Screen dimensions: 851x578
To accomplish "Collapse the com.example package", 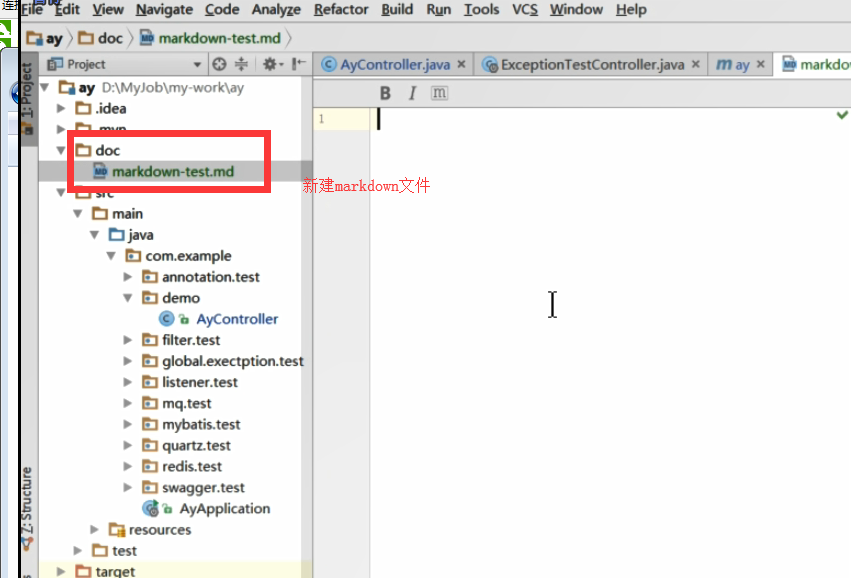I will coord(111,256).
